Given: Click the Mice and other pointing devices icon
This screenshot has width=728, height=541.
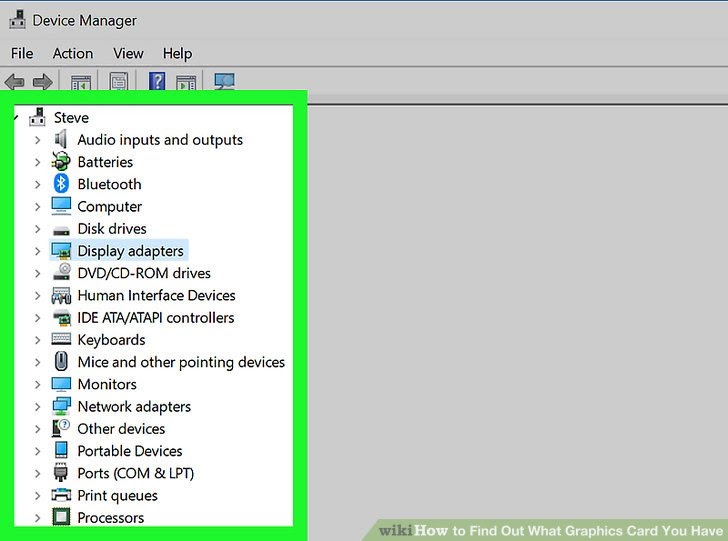Looking at the screenshot, I should tap(61, 361).
